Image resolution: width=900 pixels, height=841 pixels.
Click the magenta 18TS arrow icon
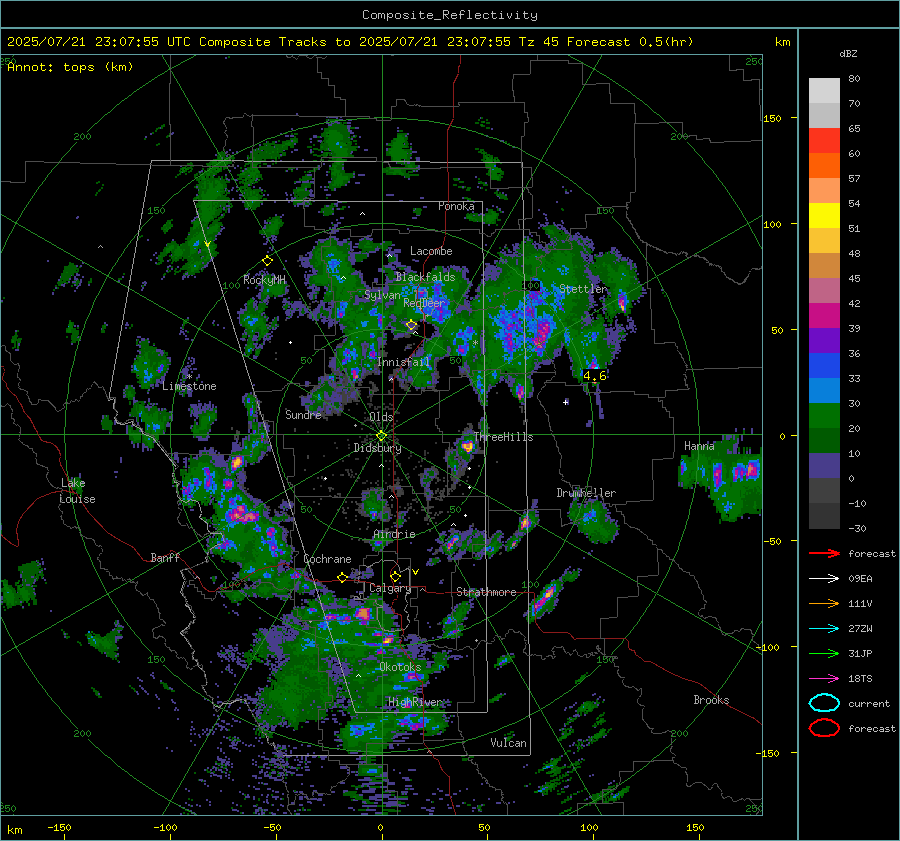[824, 679]
